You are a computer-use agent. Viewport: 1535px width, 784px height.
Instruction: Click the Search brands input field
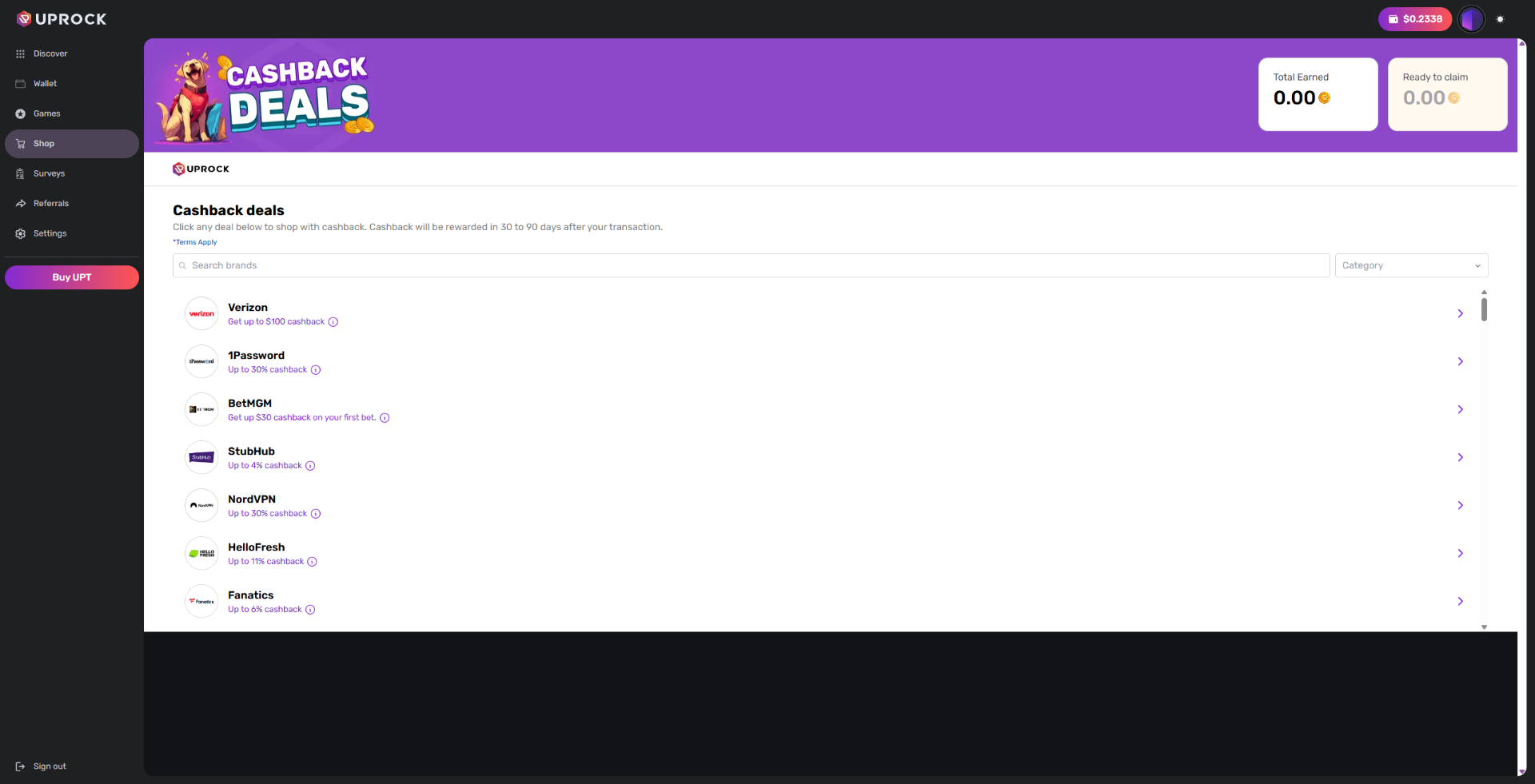click(751, 265)
